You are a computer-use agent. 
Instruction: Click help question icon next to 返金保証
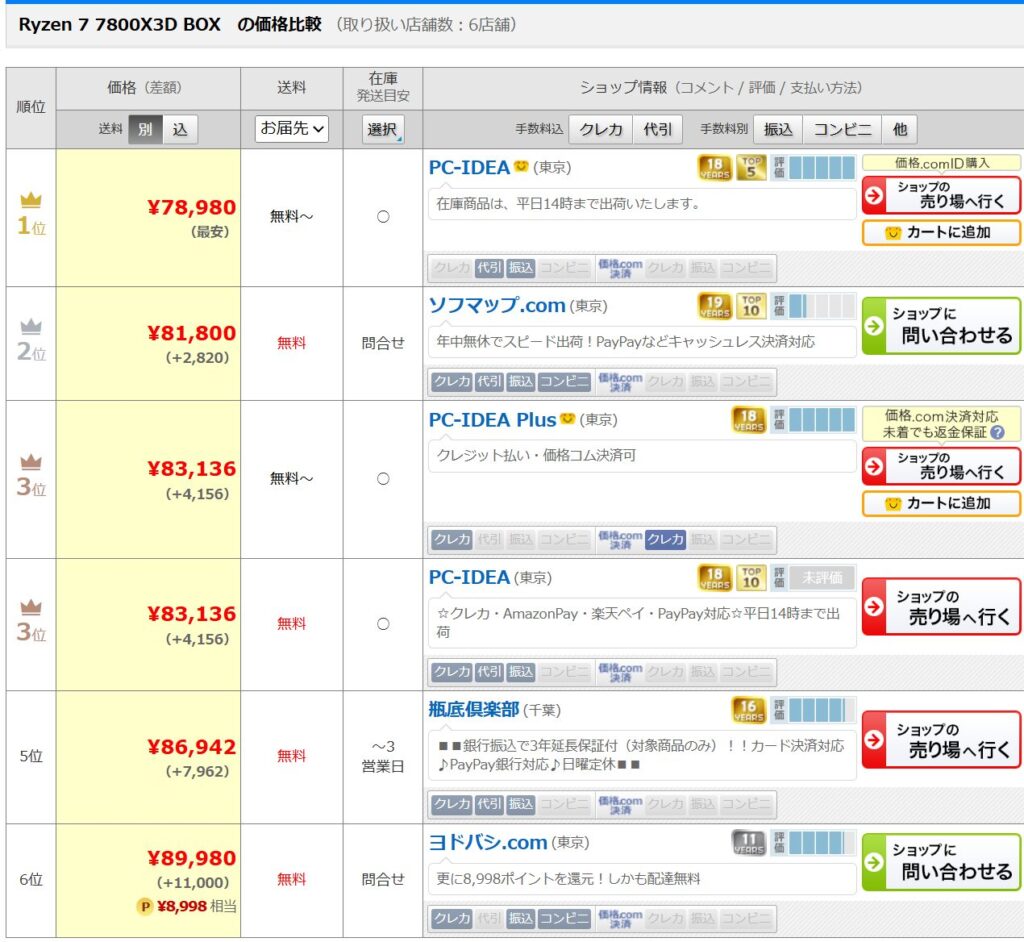click(997, 432)
